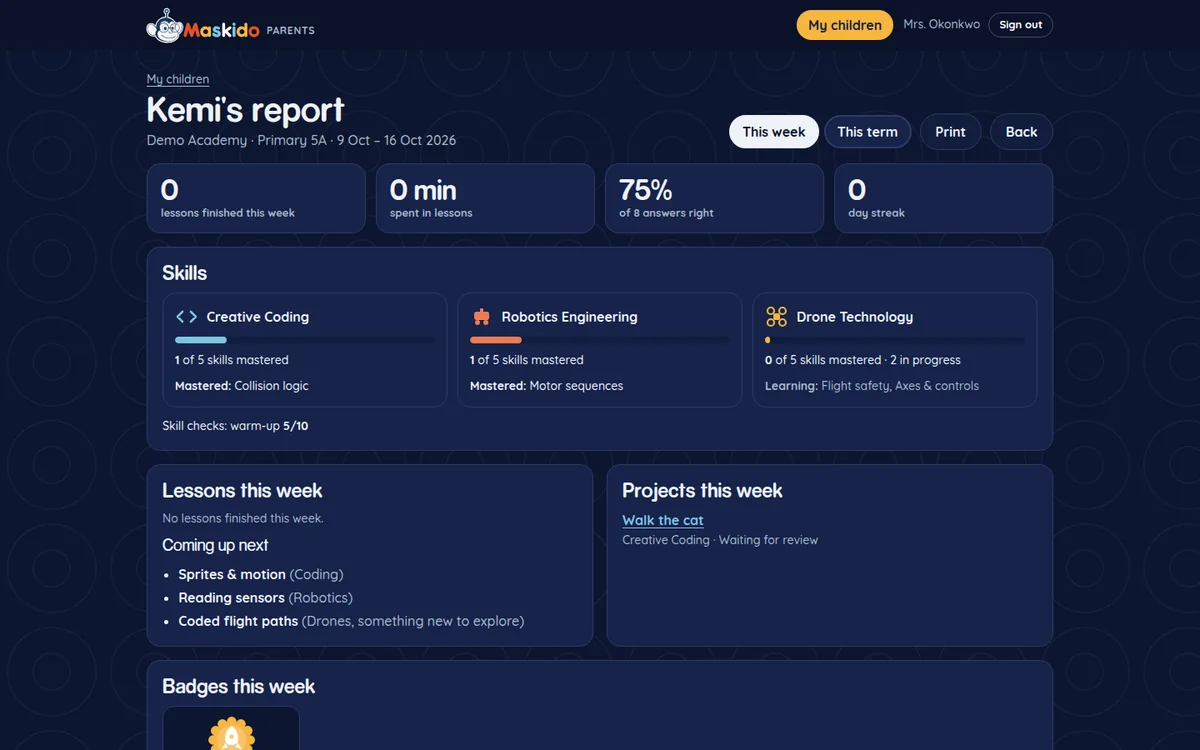Click the Robotics Engineering skill title
The height and width of the screenshot is (750, 1200).
pyautogui.click(x=569, y=317)
